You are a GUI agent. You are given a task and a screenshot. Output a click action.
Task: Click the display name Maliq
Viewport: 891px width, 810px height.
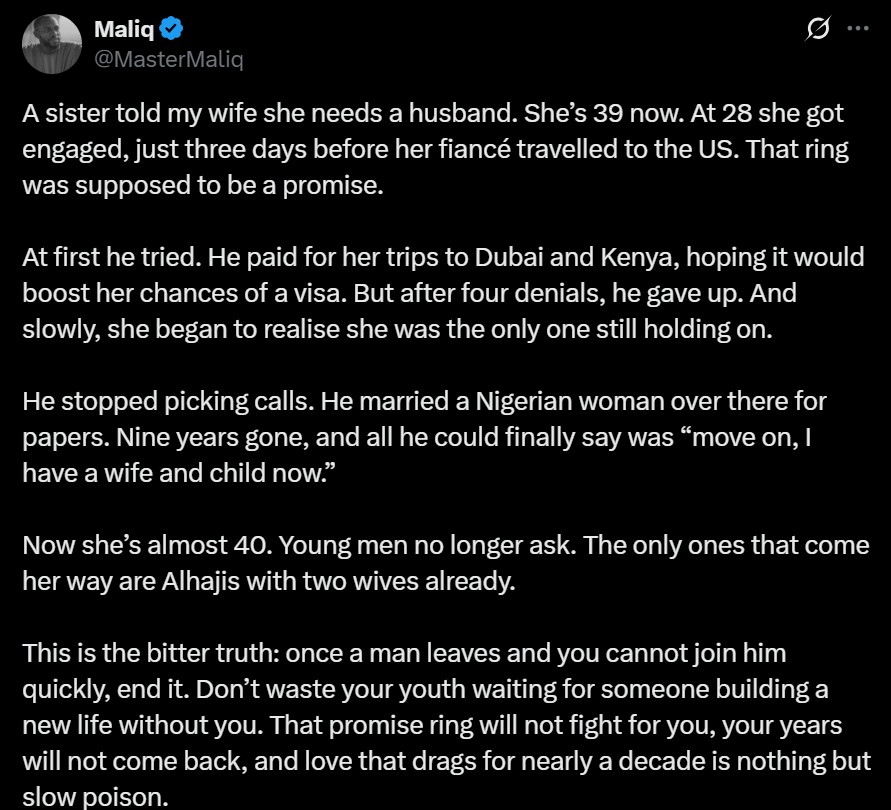click(121, 29)
